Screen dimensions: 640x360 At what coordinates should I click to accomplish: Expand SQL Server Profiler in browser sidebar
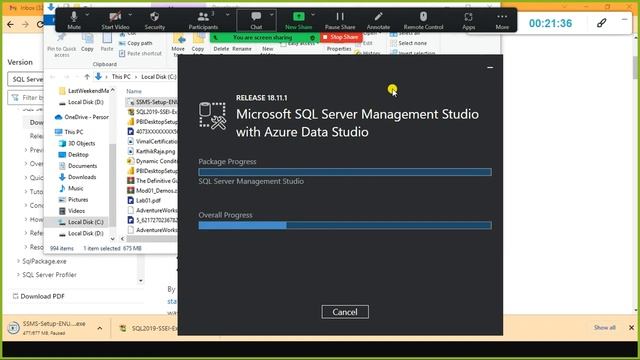pyautogui.click(x=18, y=275)
